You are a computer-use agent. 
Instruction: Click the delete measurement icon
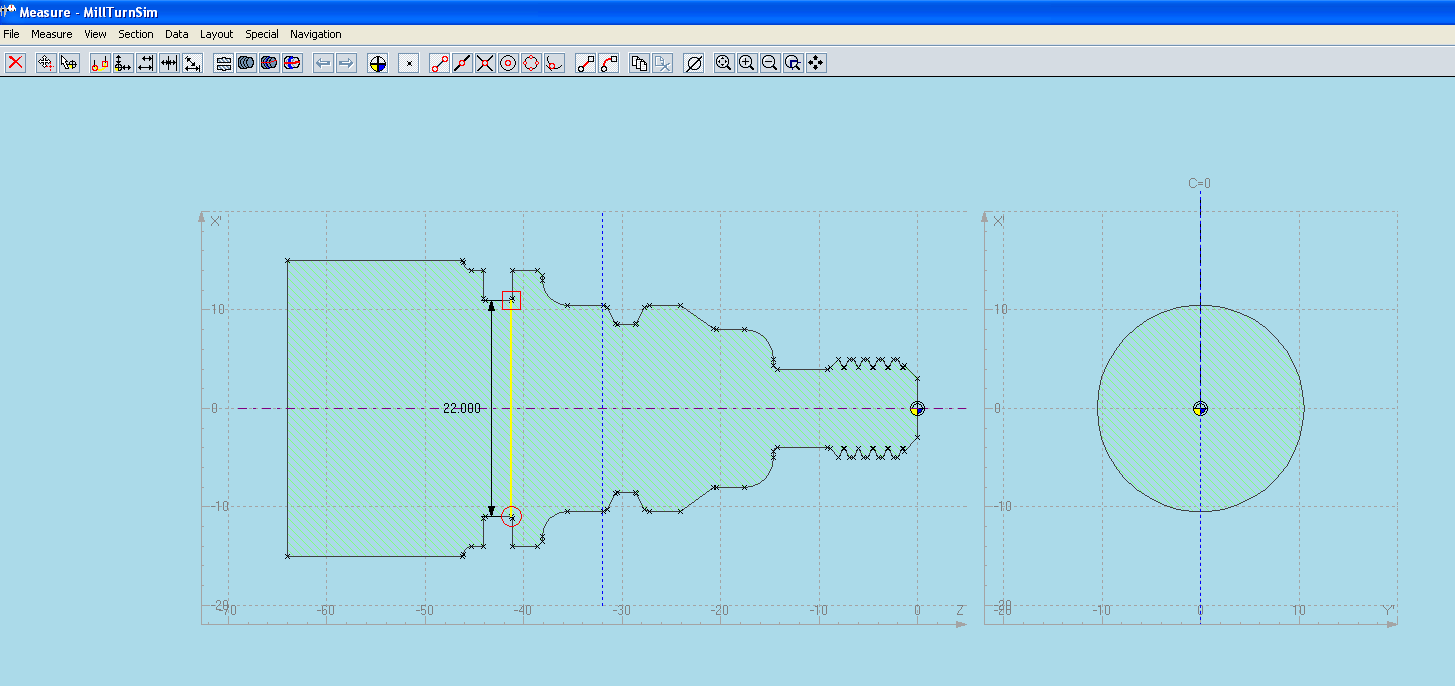coord(662,63)
